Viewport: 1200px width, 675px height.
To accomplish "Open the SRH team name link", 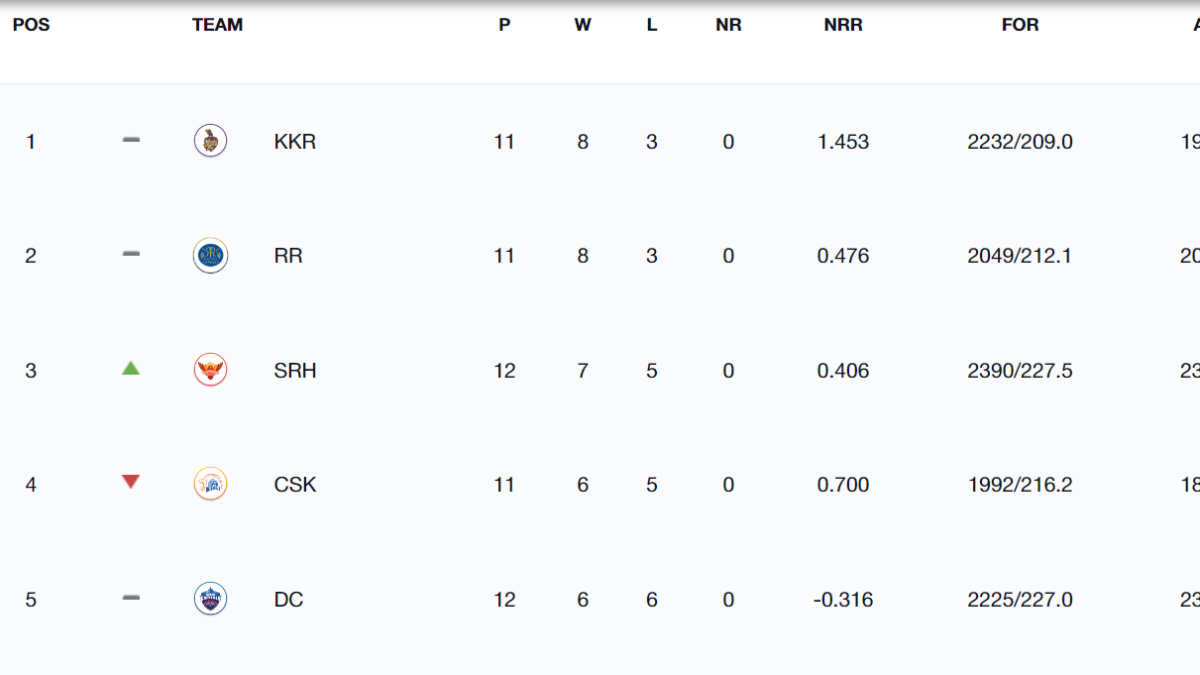I will (294, 371).
